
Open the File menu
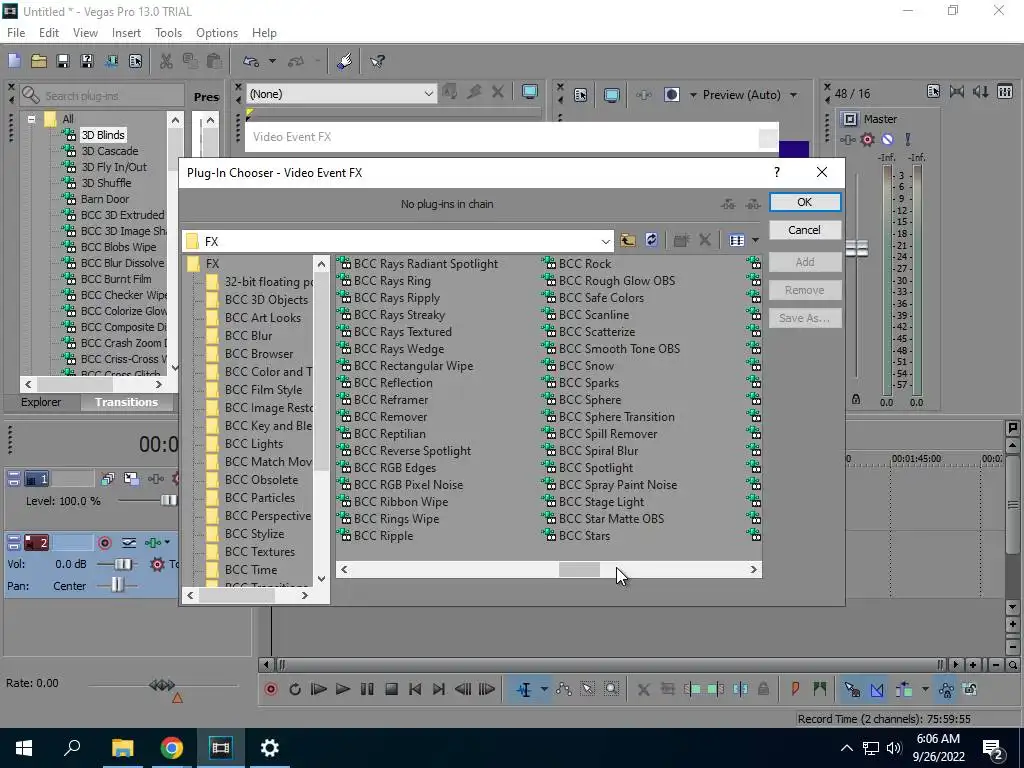(16, 33)
